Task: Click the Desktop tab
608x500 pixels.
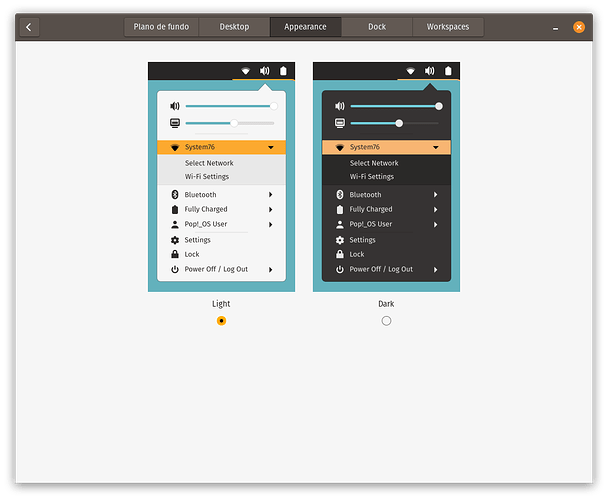Action: pyautogui.click(x=234, y=27)
